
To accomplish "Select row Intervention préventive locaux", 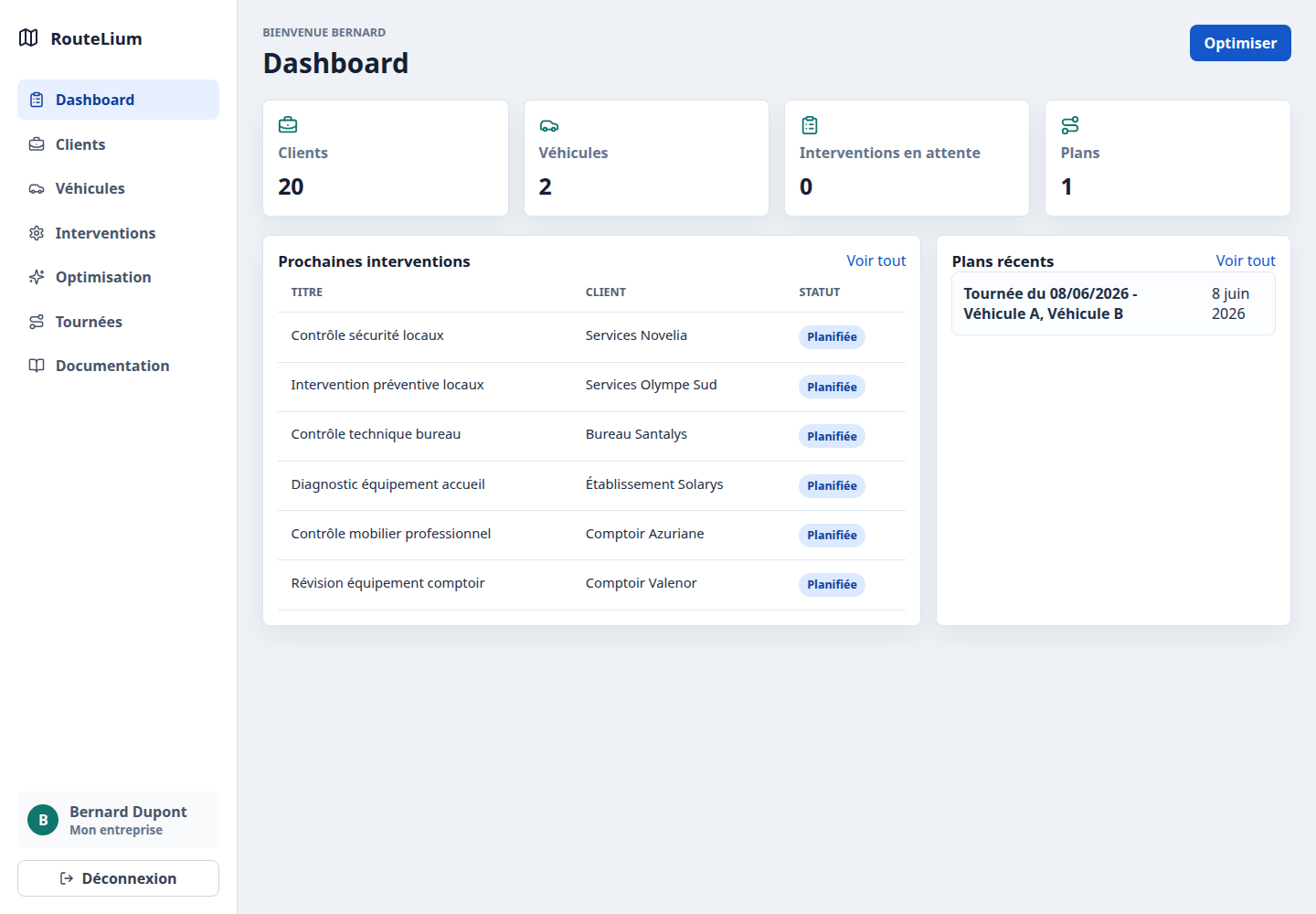I will [x=591, y=387].
